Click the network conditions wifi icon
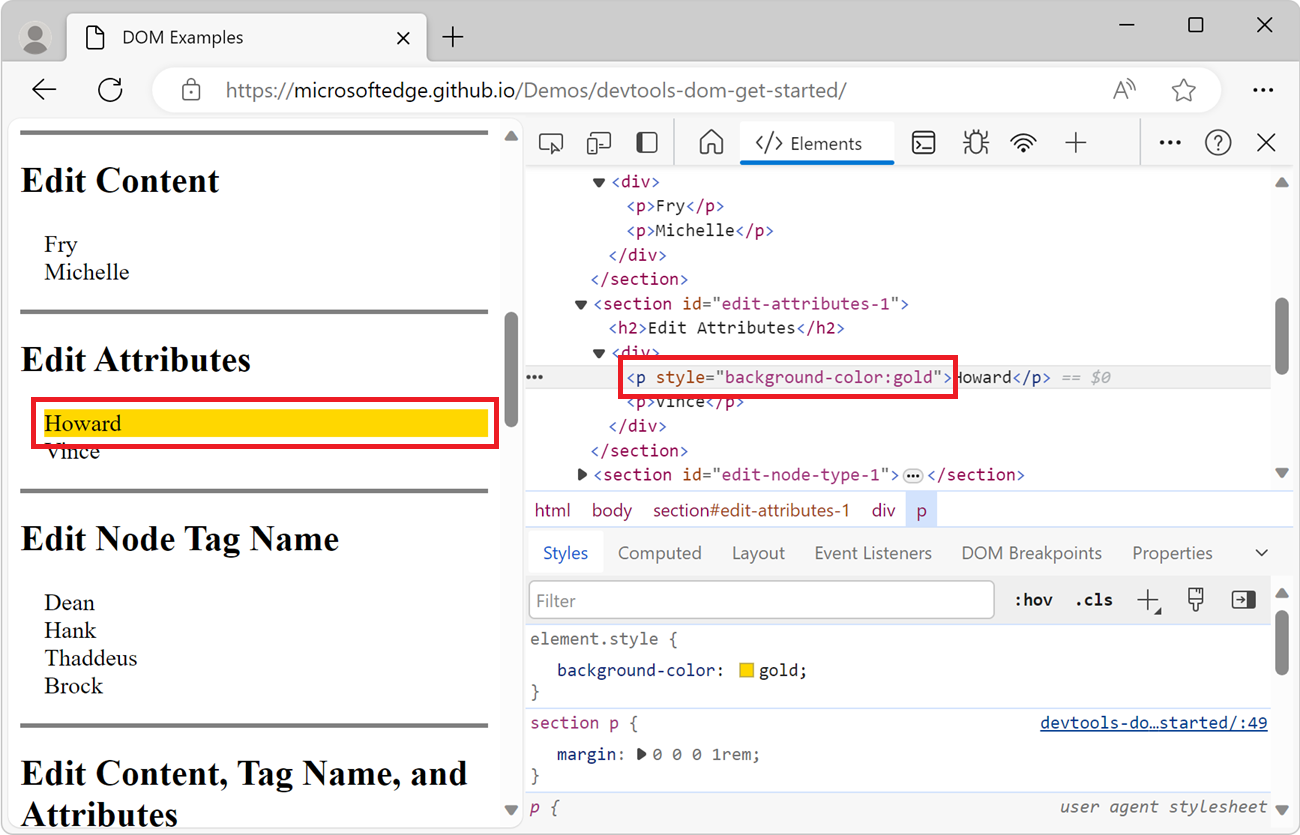 [x=1023, y=142]
